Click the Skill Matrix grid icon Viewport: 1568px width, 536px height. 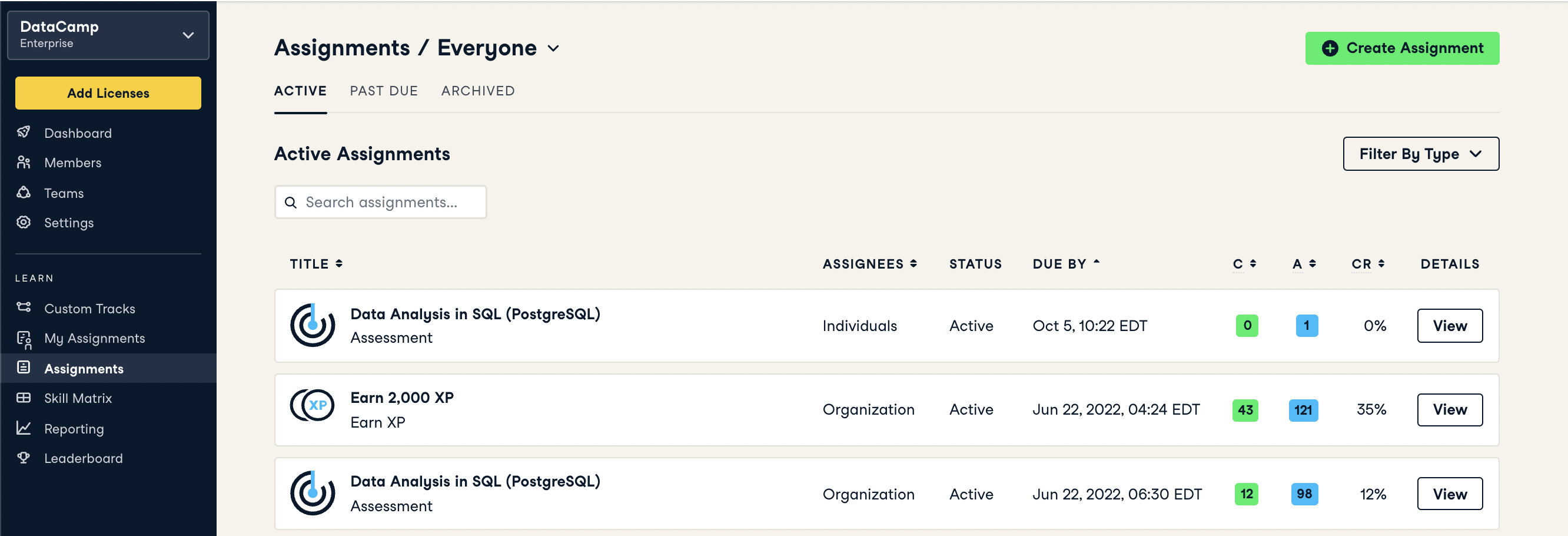pos(24,398)
